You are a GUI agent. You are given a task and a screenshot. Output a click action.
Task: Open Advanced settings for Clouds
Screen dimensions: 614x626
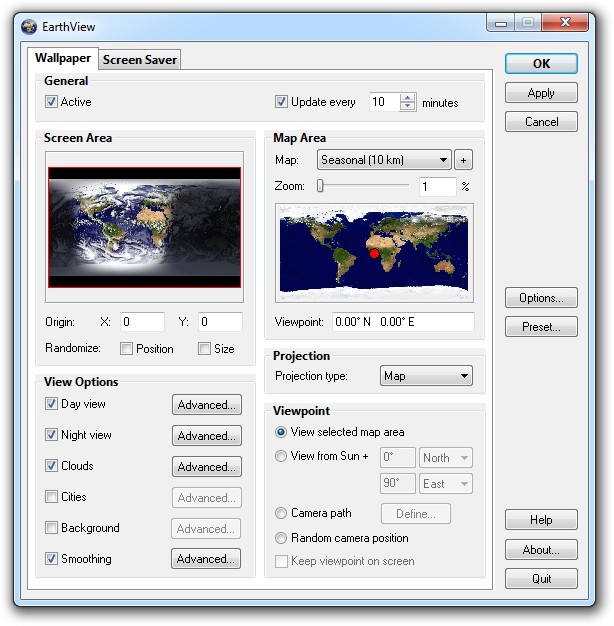(x=207, y=467)
